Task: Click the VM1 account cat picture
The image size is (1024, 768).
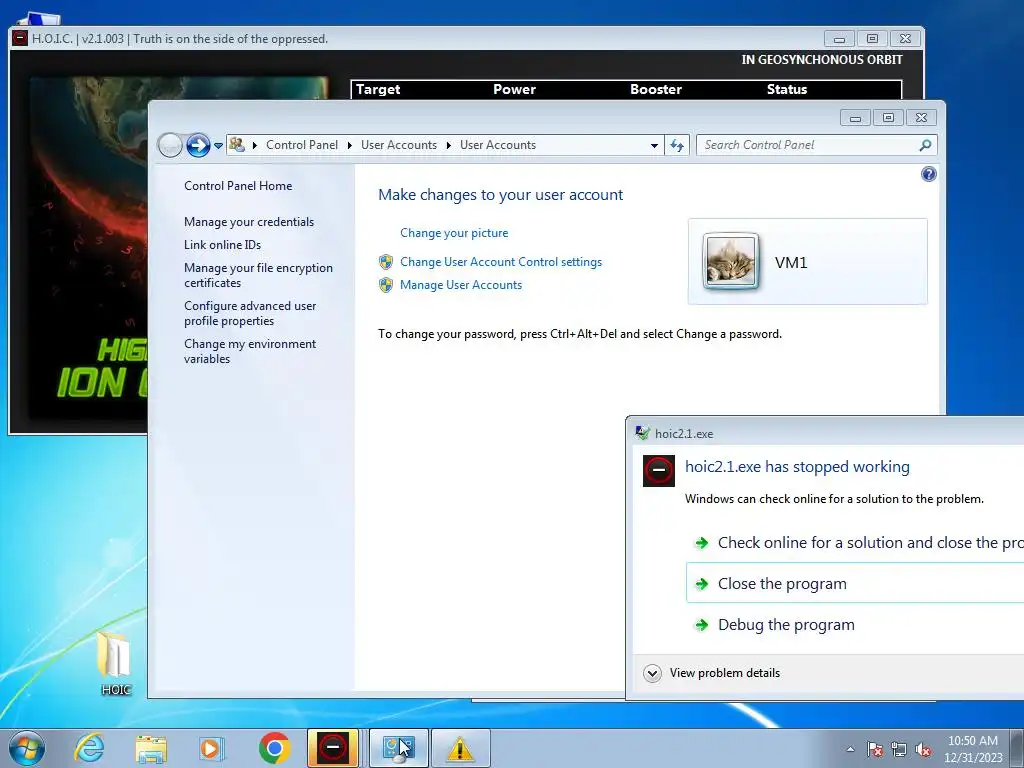Action: [730, 261]
